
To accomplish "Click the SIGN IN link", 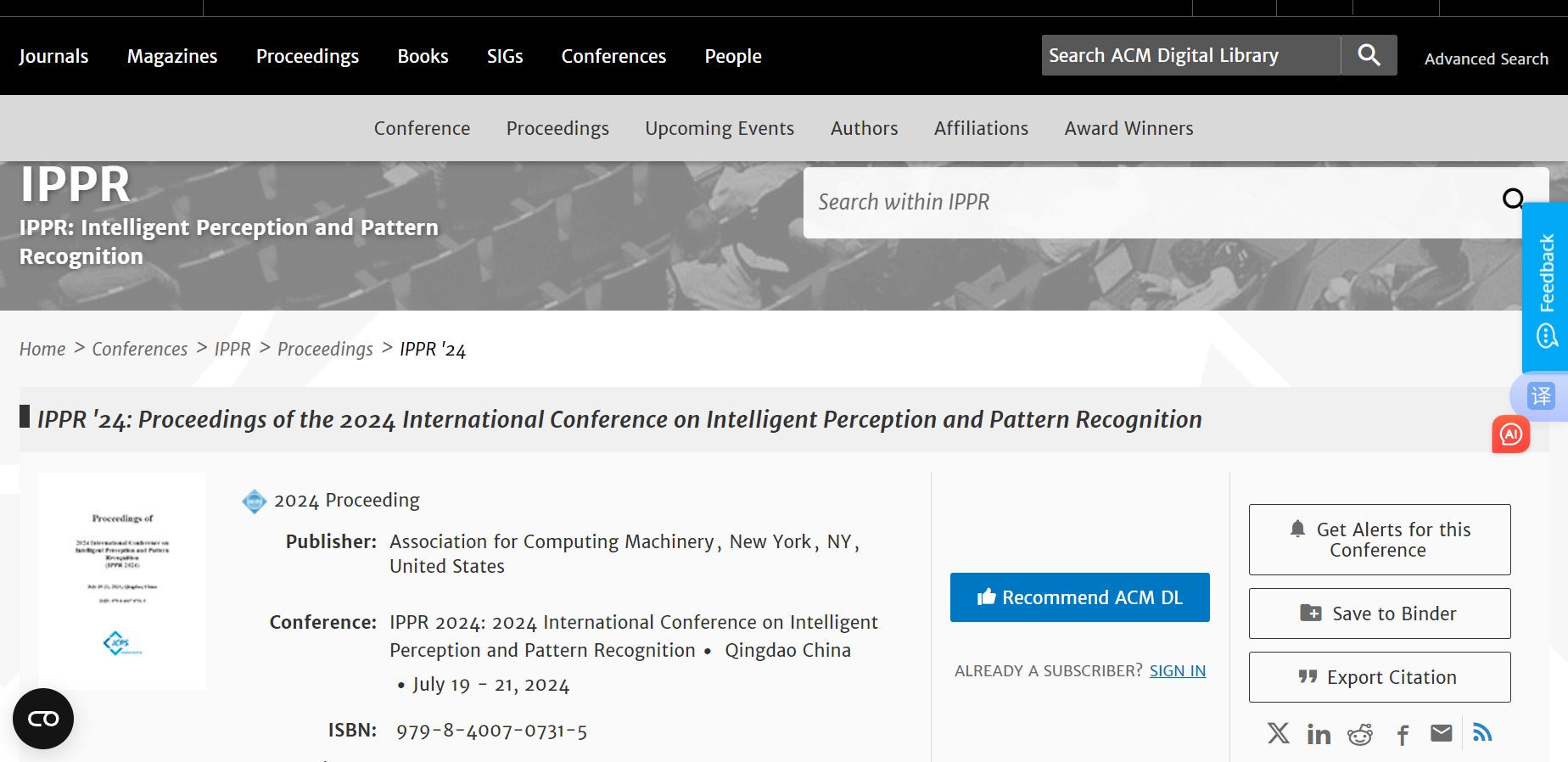I will (x=1178, y=670).
